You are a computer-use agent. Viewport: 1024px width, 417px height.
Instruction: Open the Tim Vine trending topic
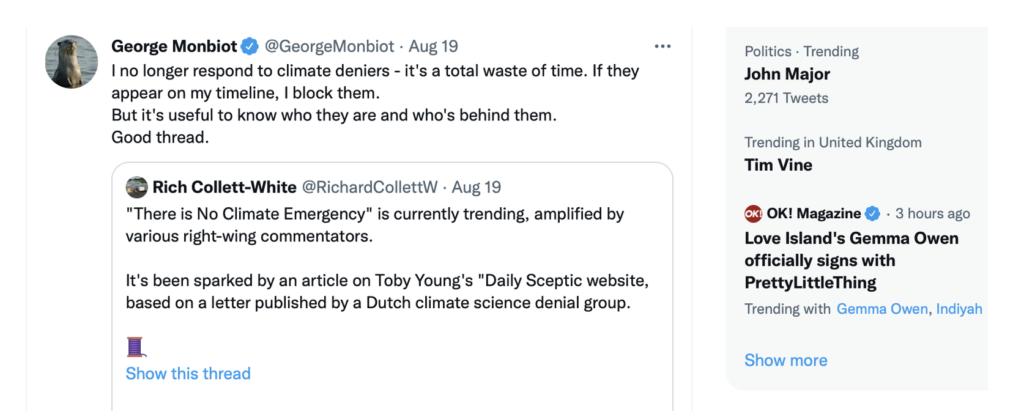(x=778, y=165)
